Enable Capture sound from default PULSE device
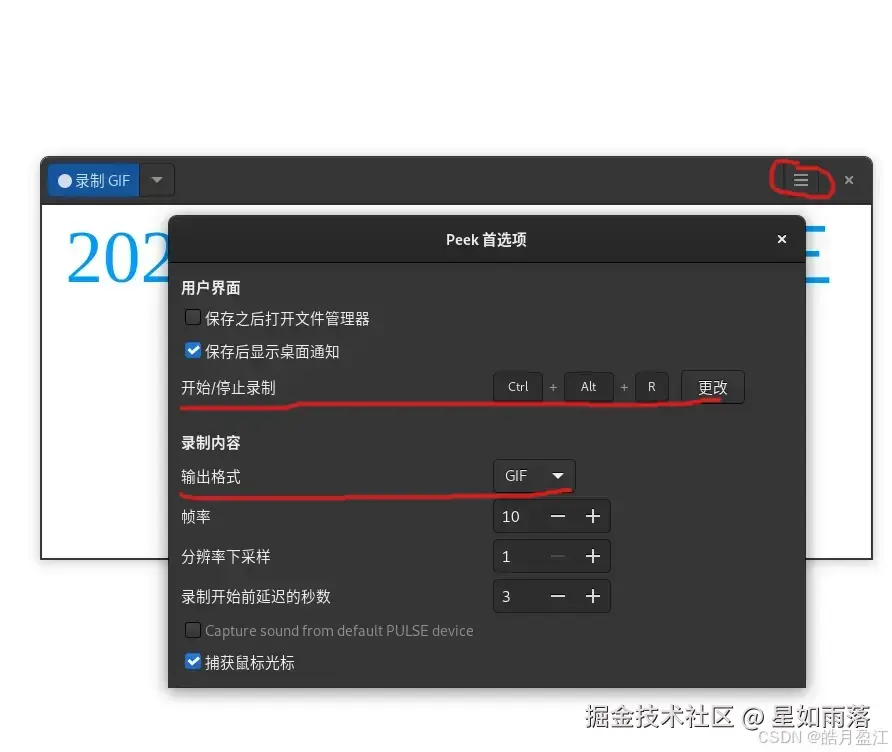Viewport: 892px width, 752px height. [x=192, y=630]
